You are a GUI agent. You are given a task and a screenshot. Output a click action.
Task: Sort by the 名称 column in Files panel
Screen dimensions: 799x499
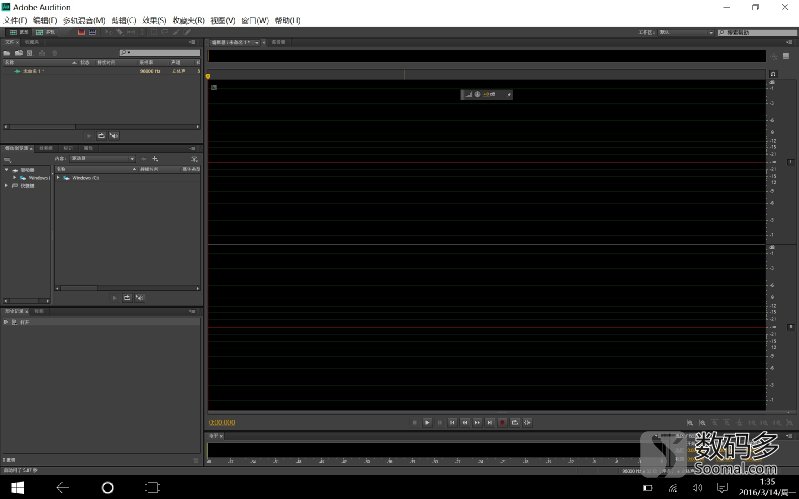tap(40, 62)
